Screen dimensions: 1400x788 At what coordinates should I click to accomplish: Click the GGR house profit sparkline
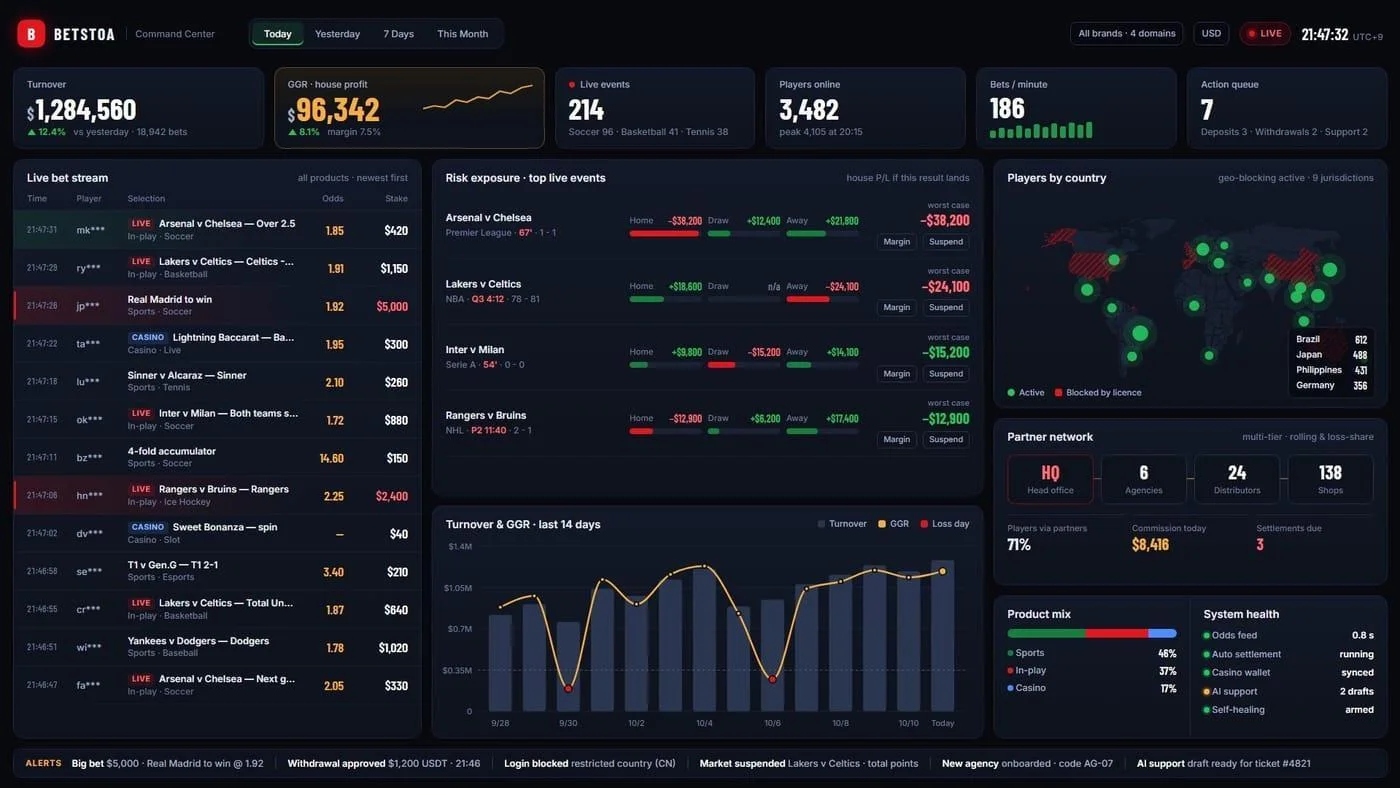tap(478, 97)
